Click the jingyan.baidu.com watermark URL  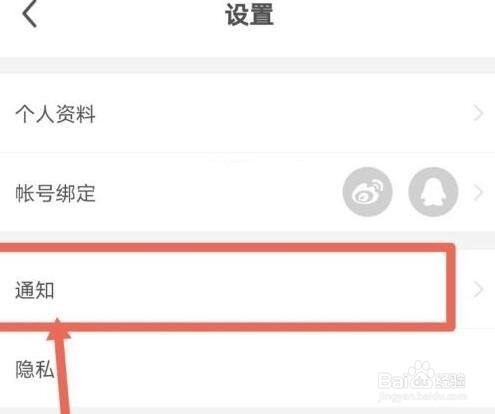pyautogui.click(x=422, y=396)
